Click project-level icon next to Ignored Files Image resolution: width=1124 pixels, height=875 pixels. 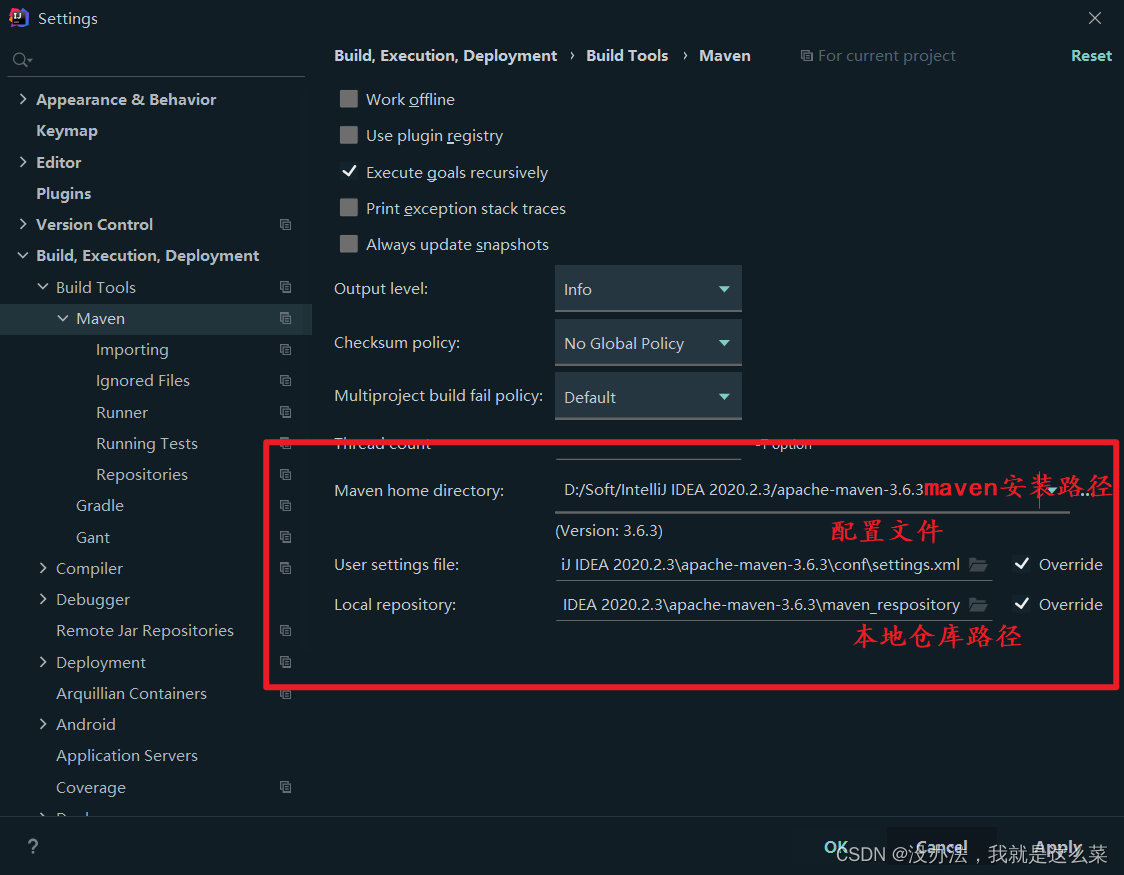(285, 381)
